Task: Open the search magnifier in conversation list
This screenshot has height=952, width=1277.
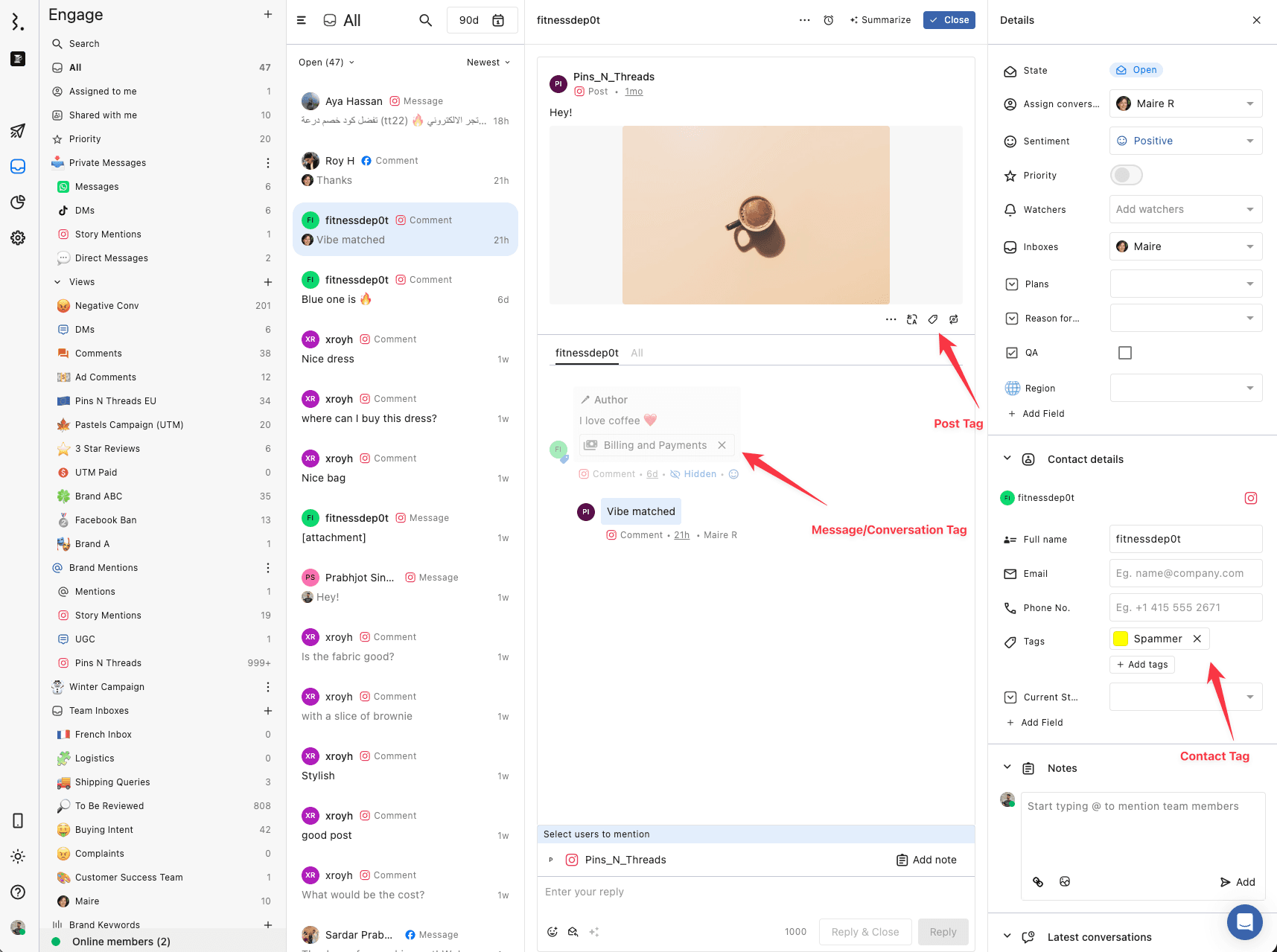Action: click(x=425, y=20)
